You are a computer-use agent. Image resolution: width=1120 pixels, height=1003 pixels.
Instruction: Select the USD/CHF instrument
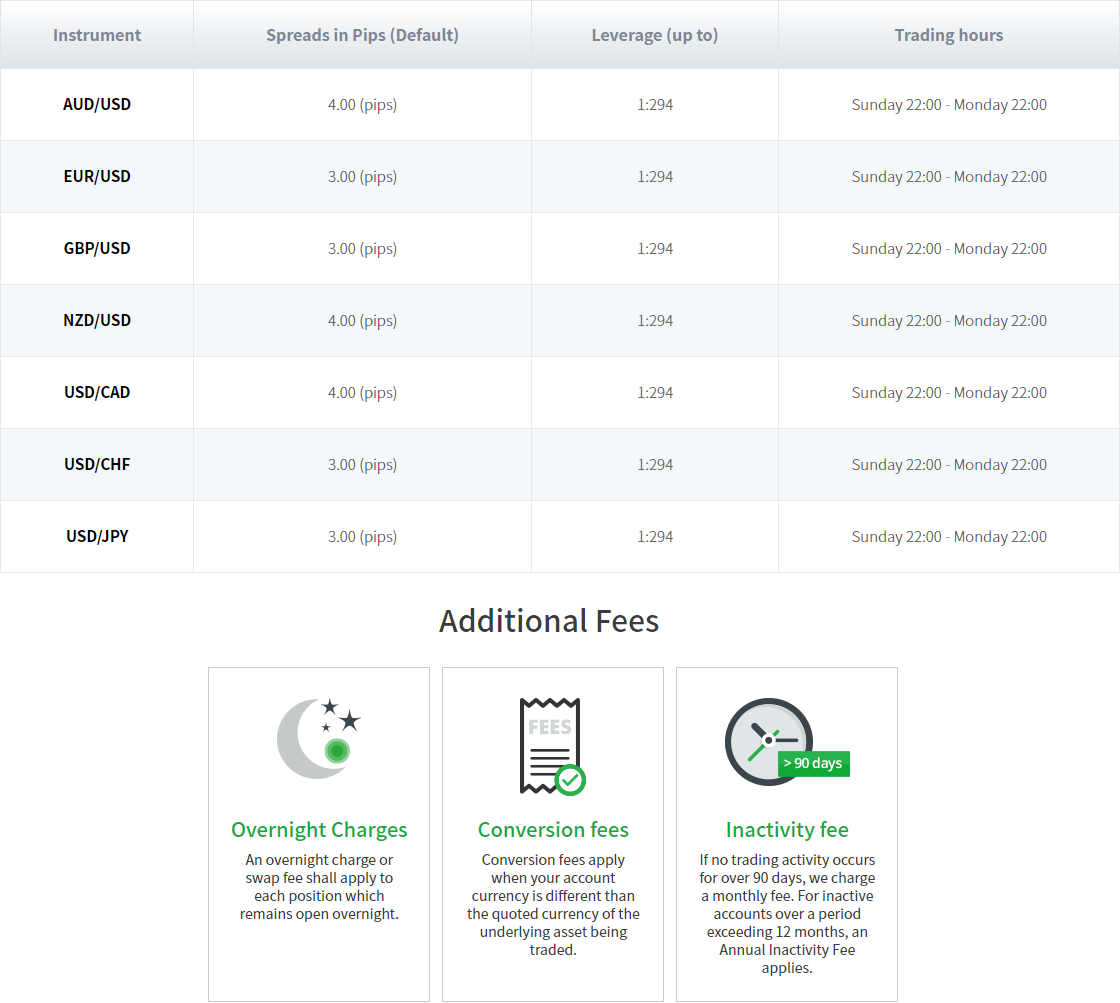pos(97,465)
